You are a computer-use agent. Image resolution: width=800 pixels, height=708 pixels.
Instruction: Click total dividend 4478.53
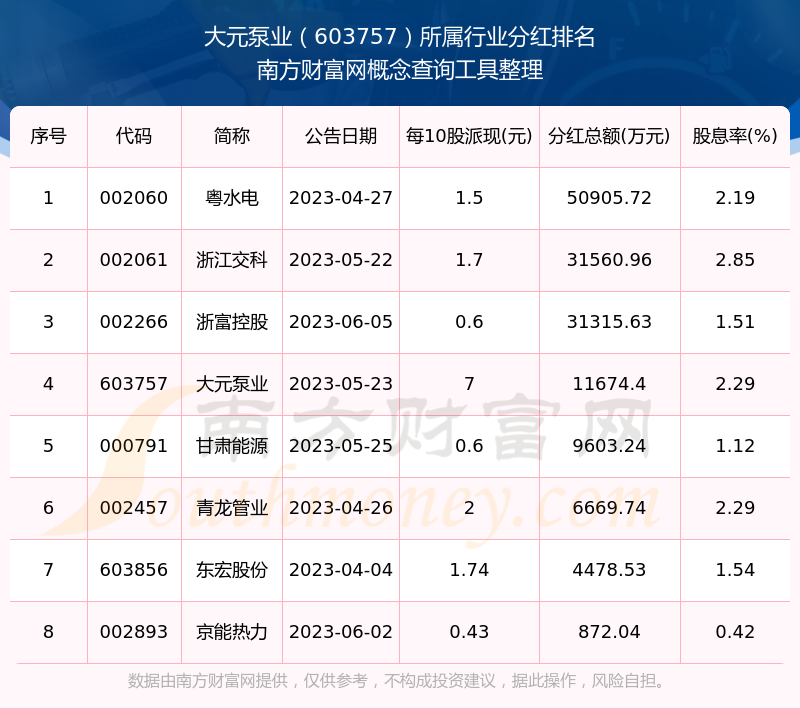[609, 570]
